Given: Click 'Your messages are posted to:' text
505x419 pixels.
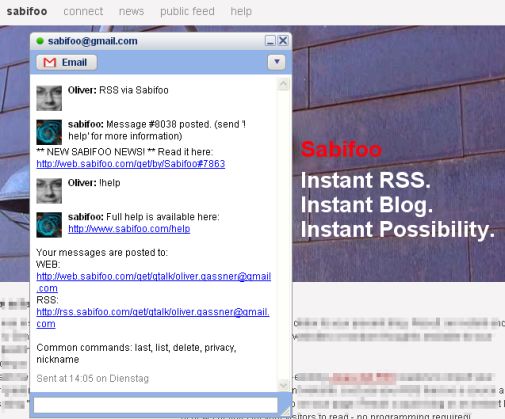Looking at the screenshot, I should click(102, 252).
